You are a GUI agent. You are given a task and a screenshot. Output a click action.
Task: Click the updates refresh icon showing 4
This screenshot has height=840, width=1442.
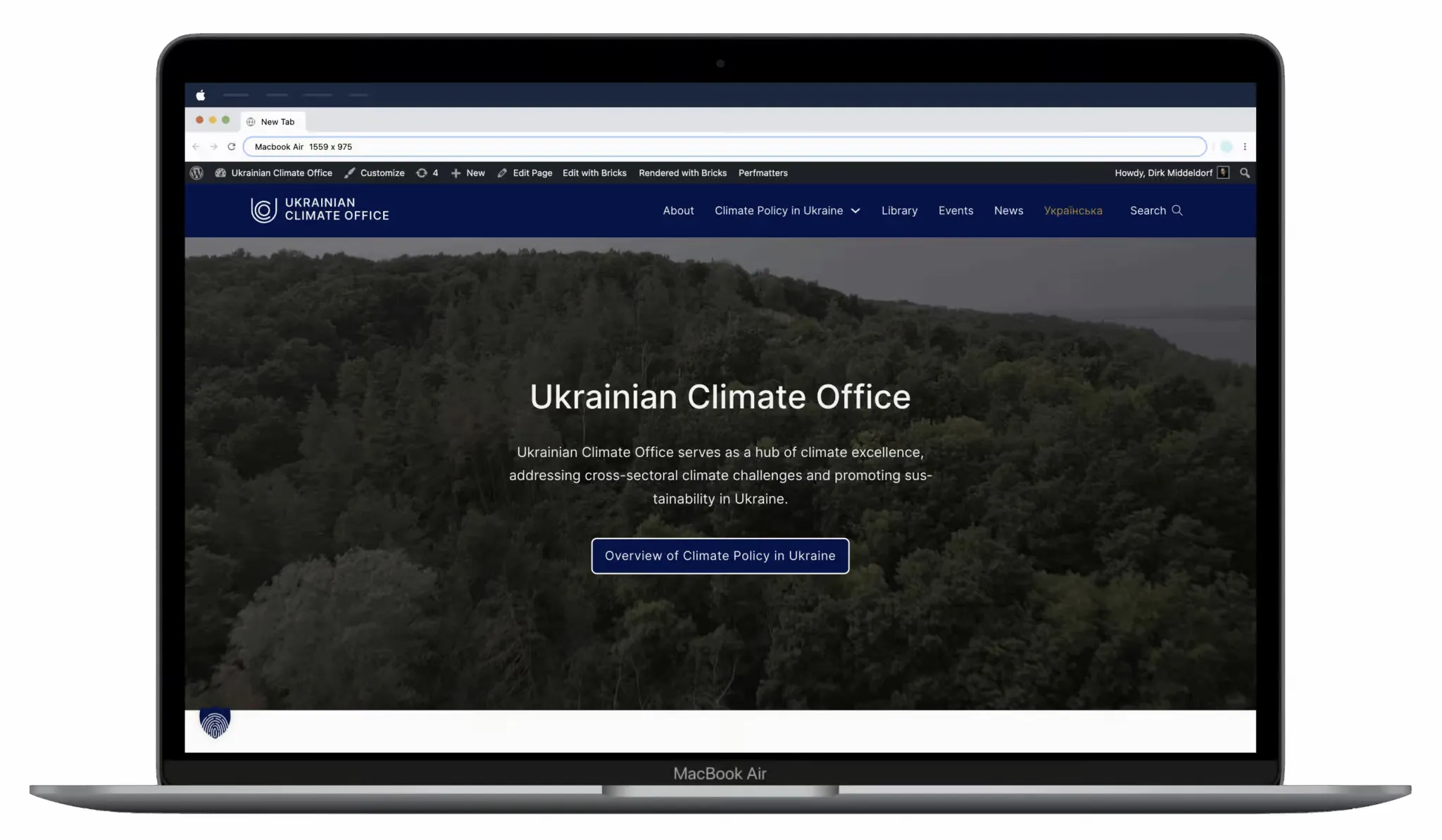[x=427, y=173]
